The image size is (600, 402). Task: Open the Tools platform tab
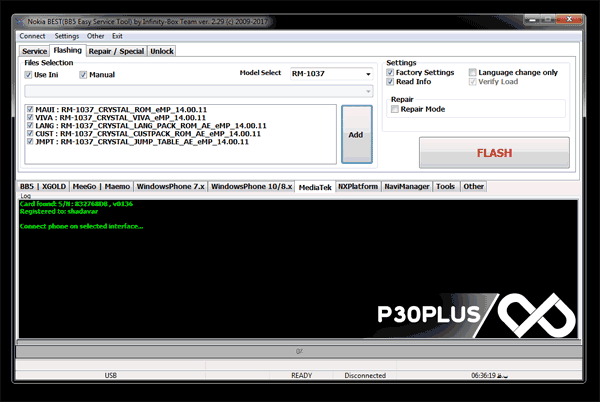point(445,187)
